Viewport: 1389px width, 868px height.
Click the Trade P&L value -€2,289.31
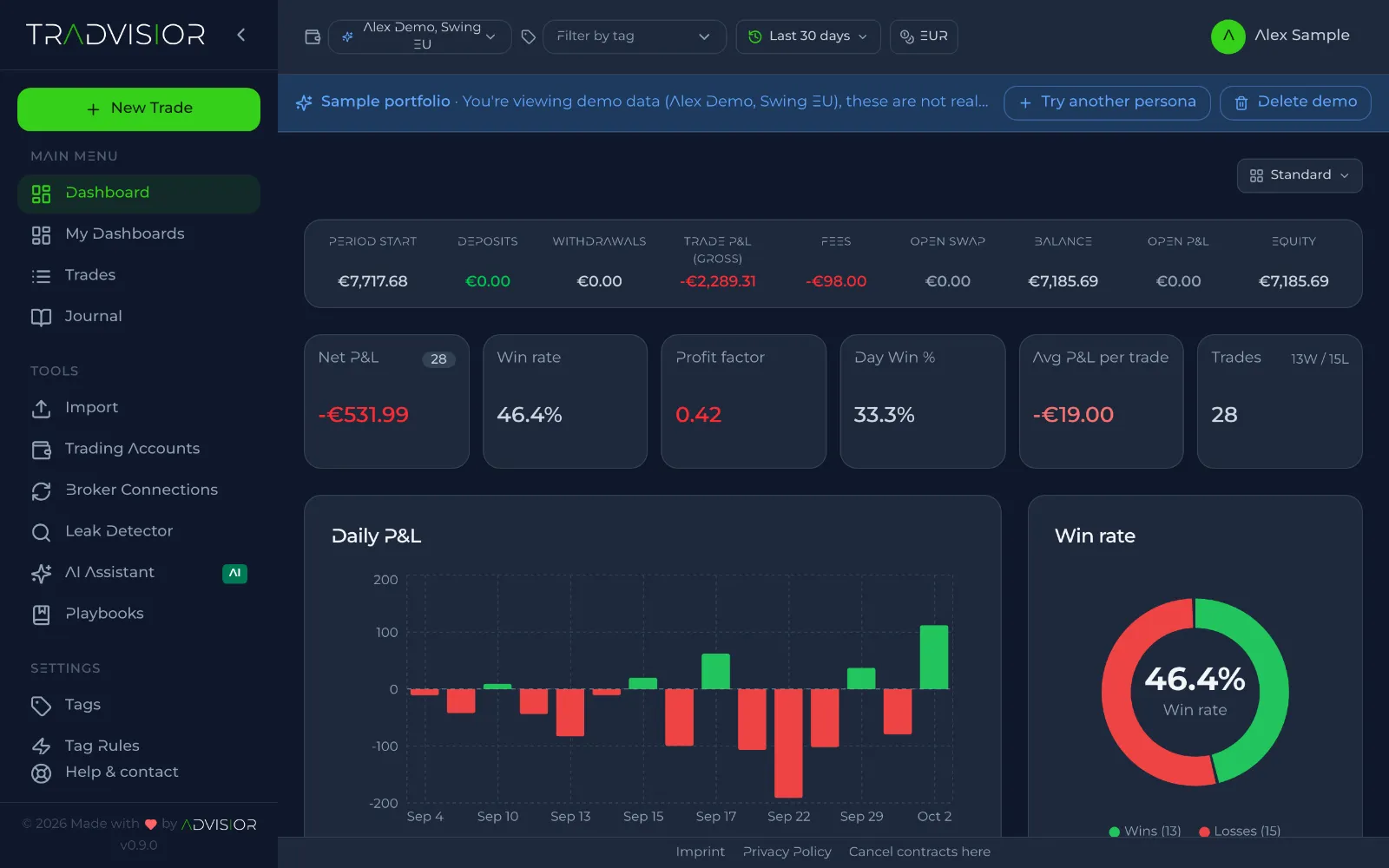click(718, 281)
